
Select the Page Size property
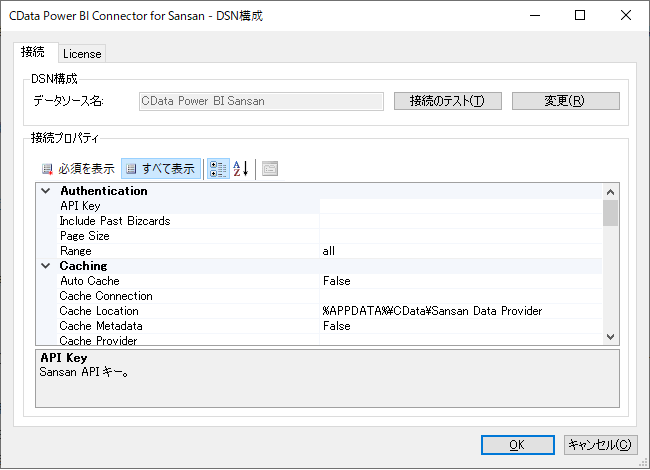pos(85,236)
